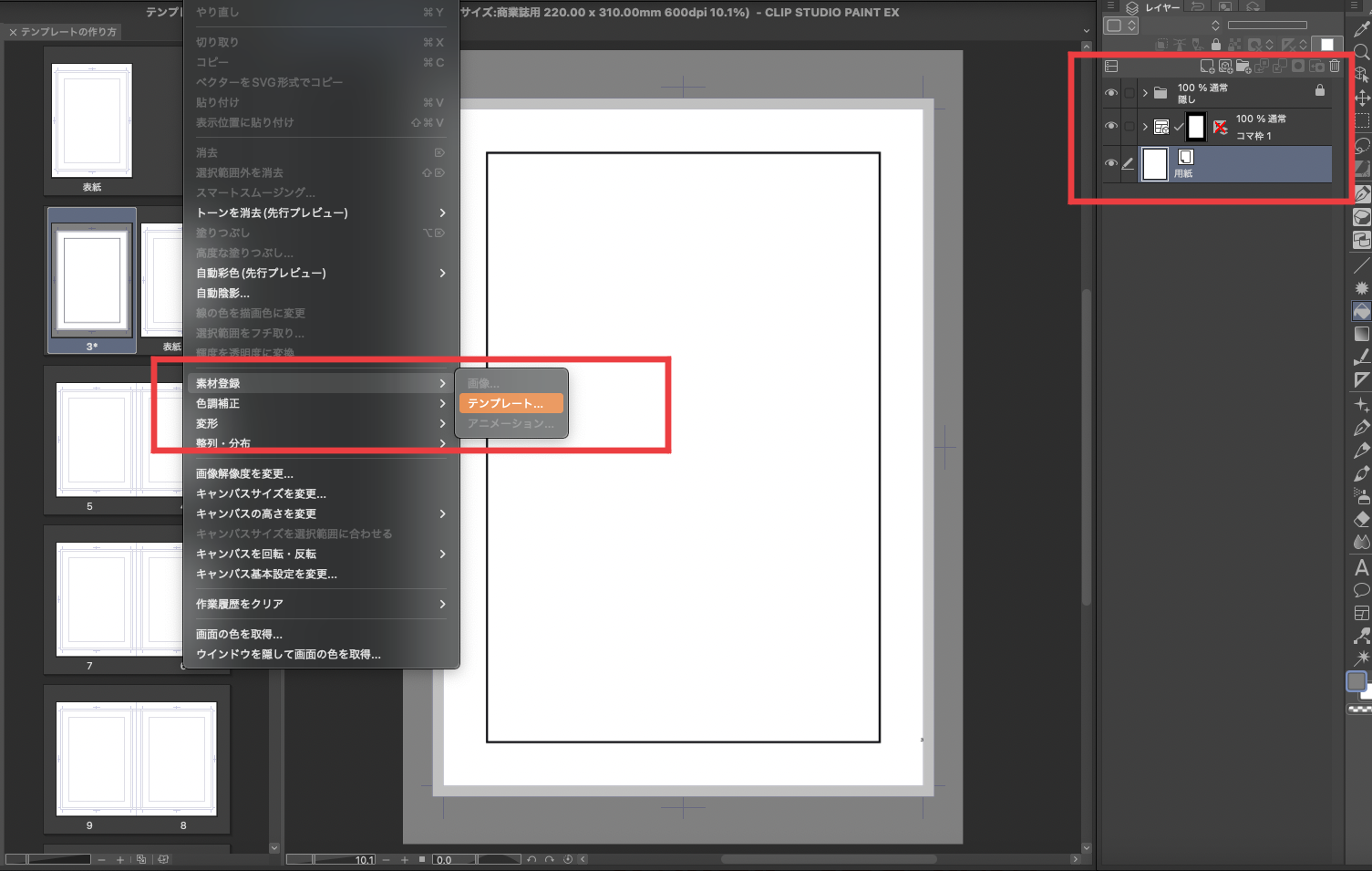Select the Eraser tool
1372x871 pixels.
(1361, 519)
